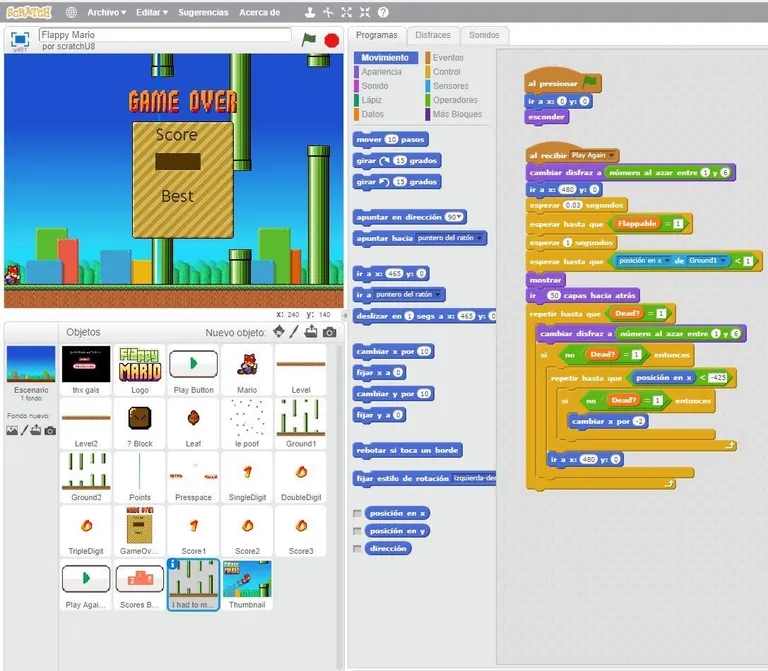The height and width of the screenshot is (671, 768).
Task: Select the Scores B... sprite
Action: 140,585
